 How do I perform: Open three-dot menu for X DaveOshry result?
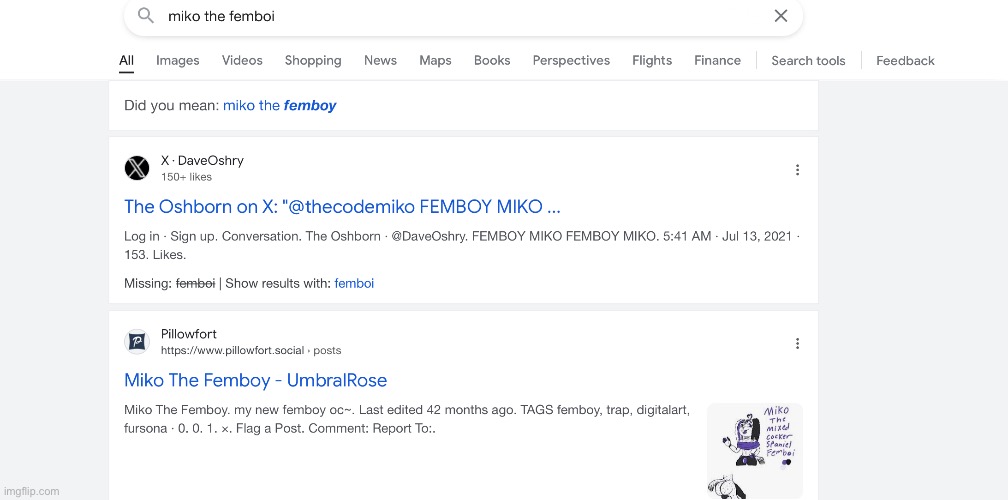(797, 170)
